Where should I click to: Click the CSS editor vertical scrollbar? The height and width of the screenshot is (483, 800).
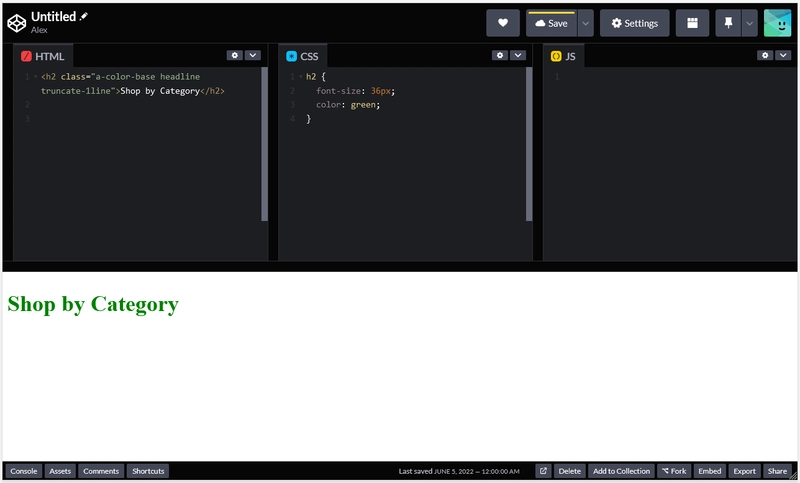pos(529,144)
